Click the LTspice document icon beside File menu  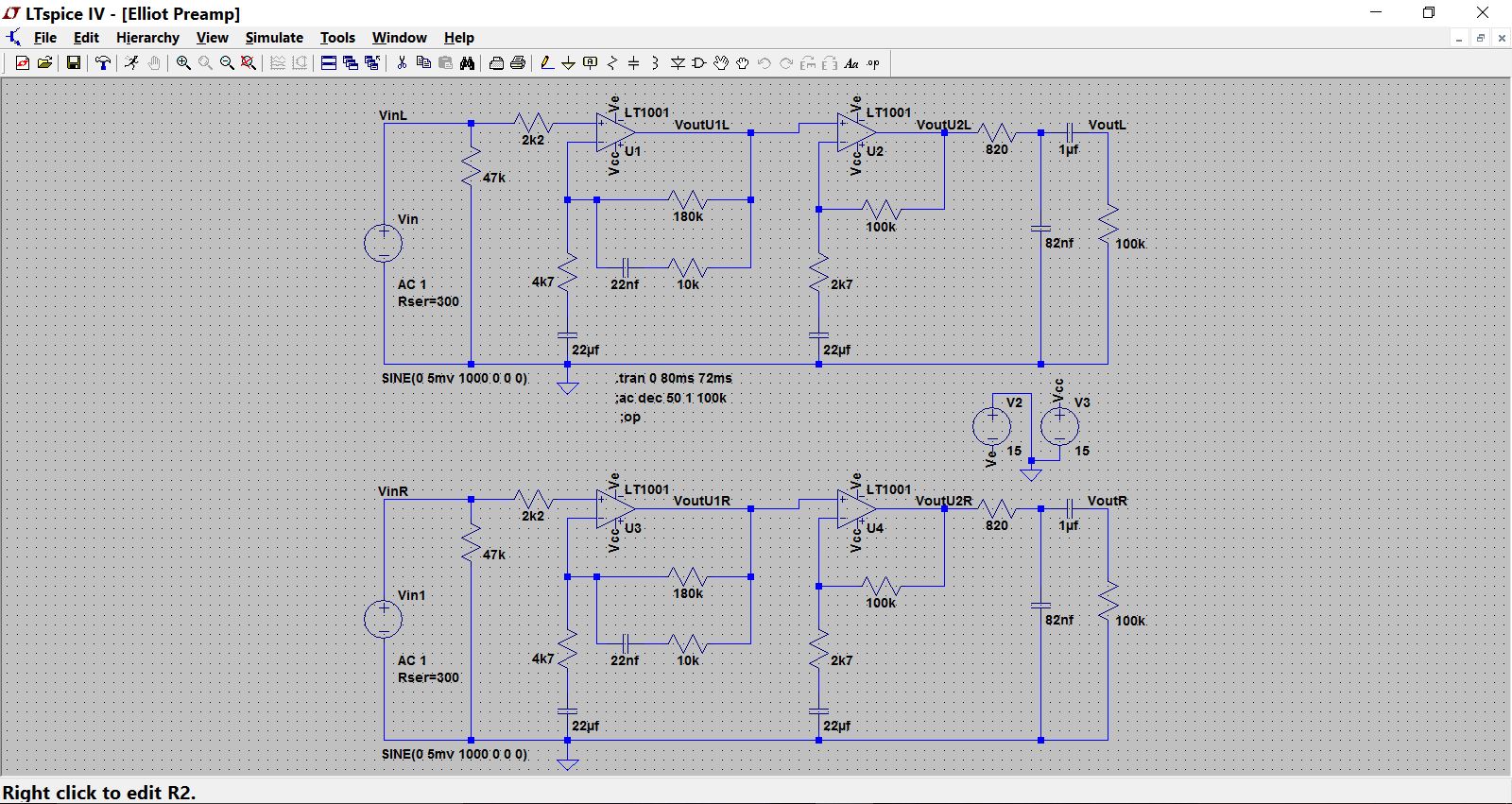pos(13,38)
